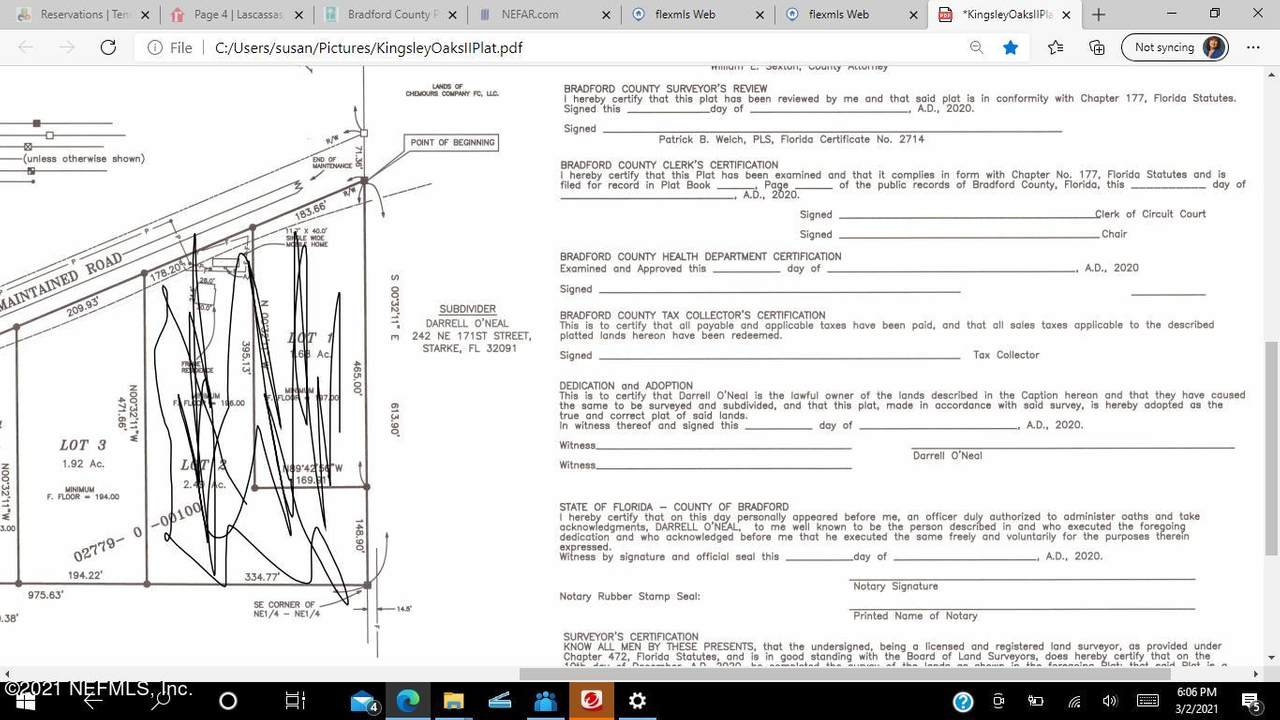
Task: Click the blue help question mark tray icon
Action: [x=963, y=701]
